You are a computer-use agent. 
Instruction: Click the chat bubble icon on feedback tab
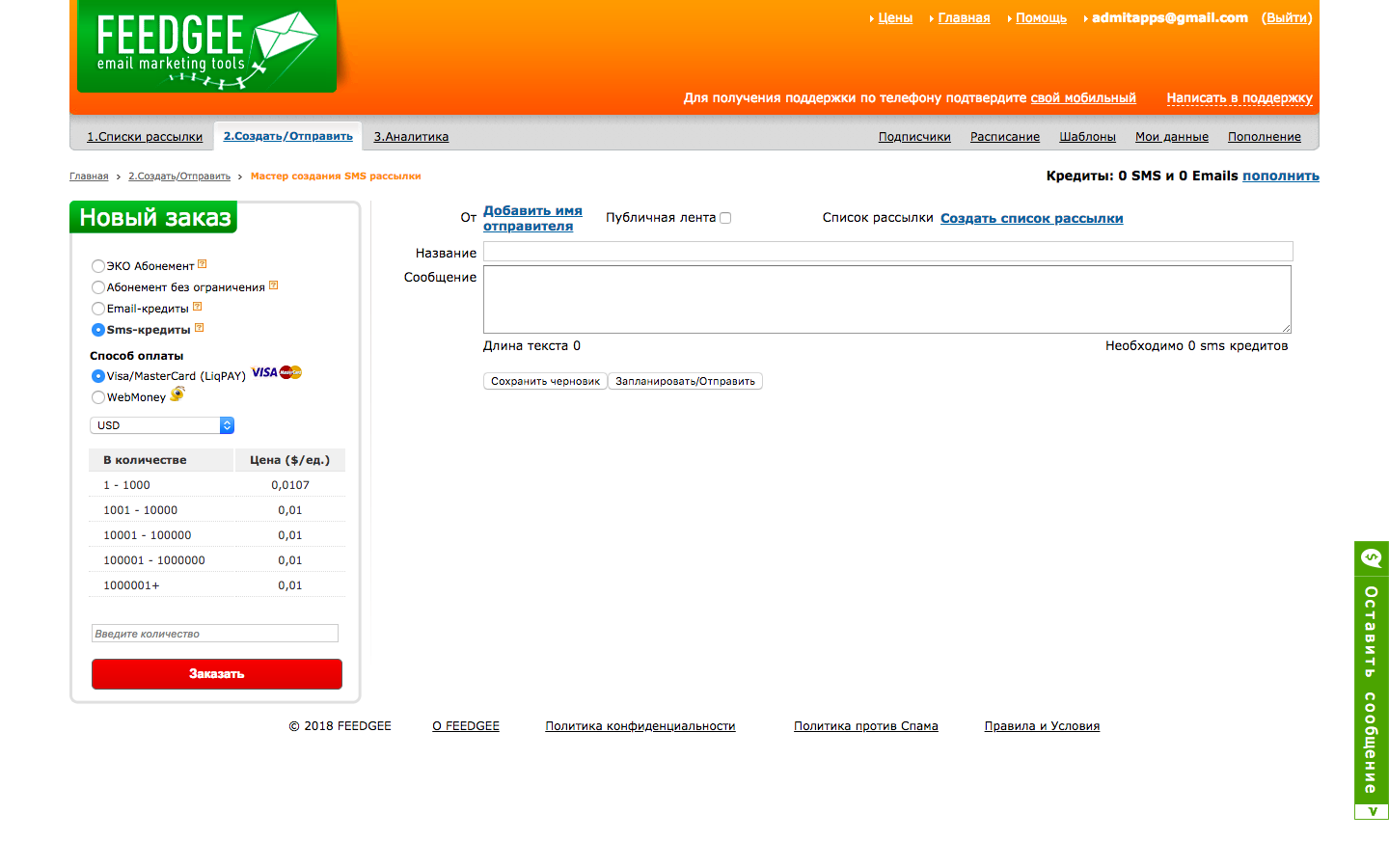[x=1371, y=557]
